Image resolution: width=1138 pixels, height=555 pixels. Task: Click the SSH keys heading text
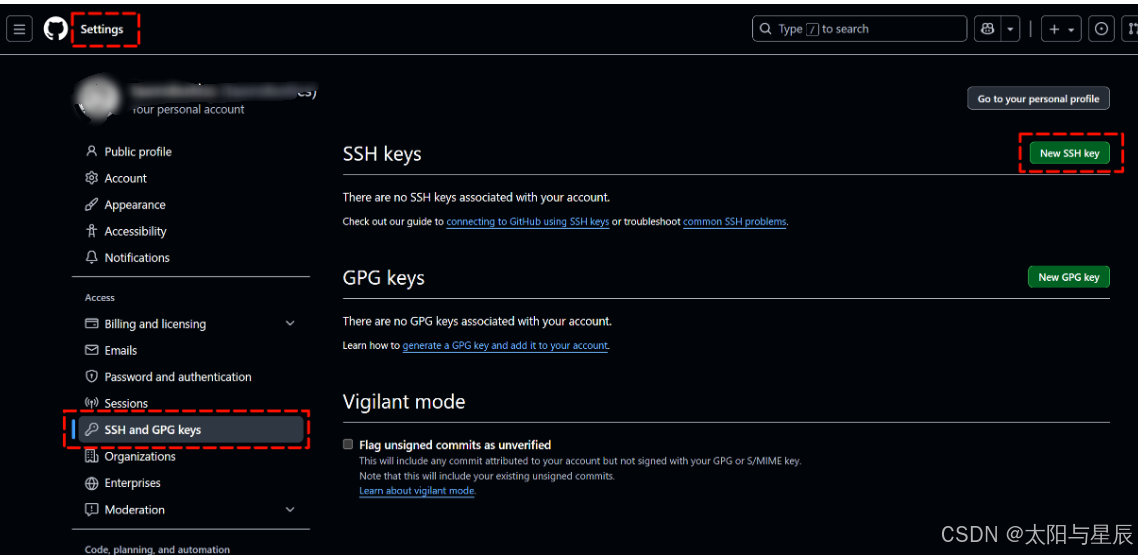[382, 154]
